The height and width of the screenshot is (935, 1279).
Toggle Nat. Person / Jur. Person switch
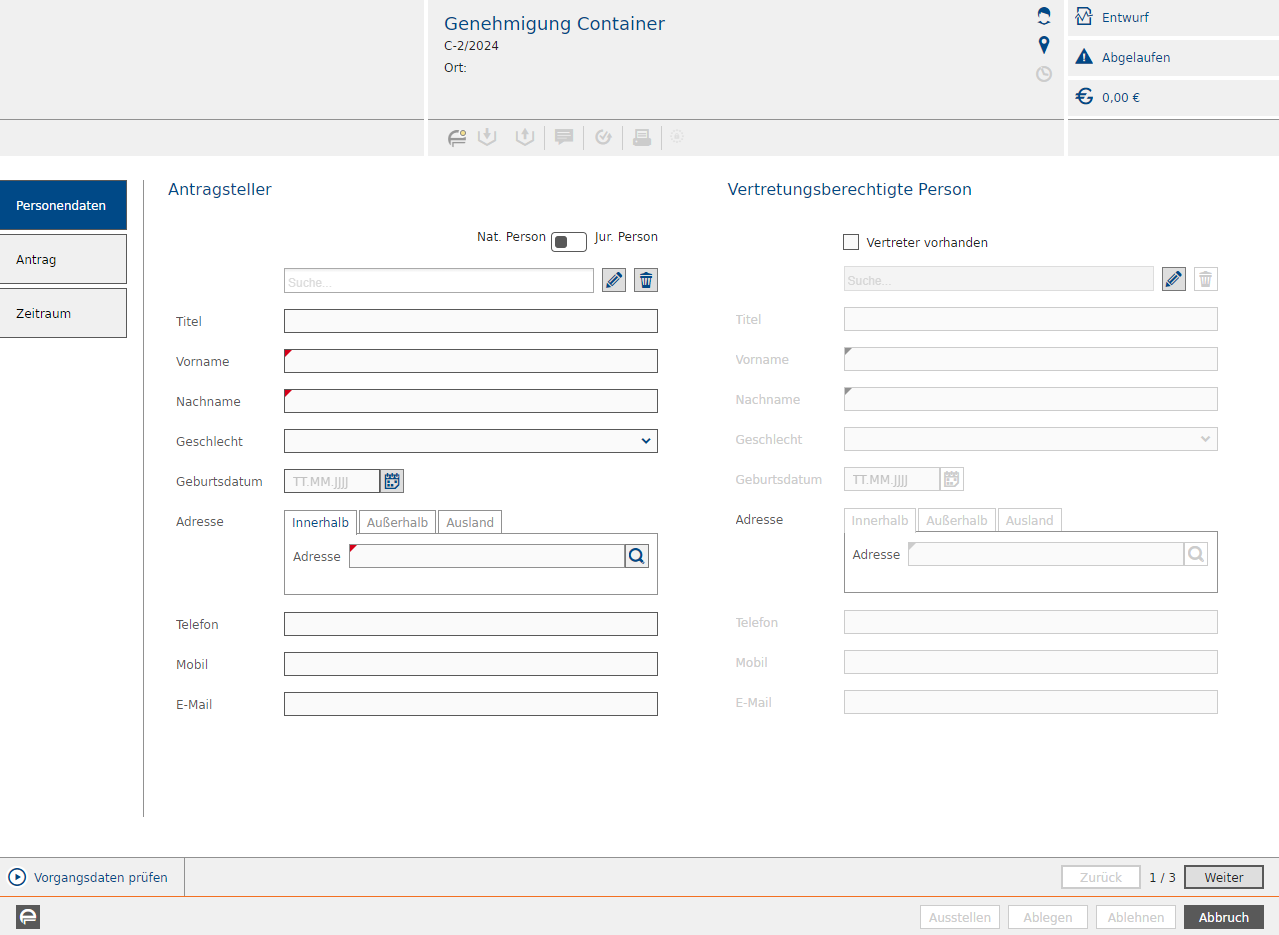[568, 242]
